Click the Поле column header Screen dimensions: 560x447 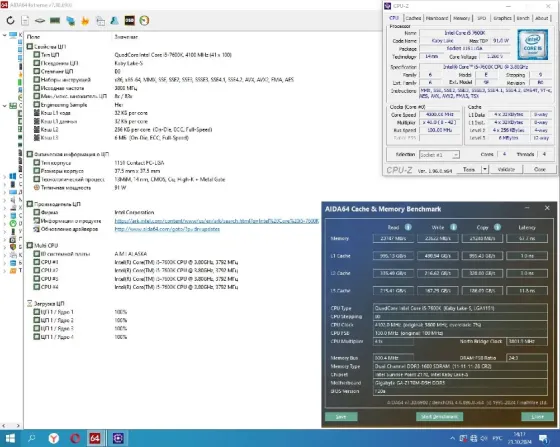33,37
